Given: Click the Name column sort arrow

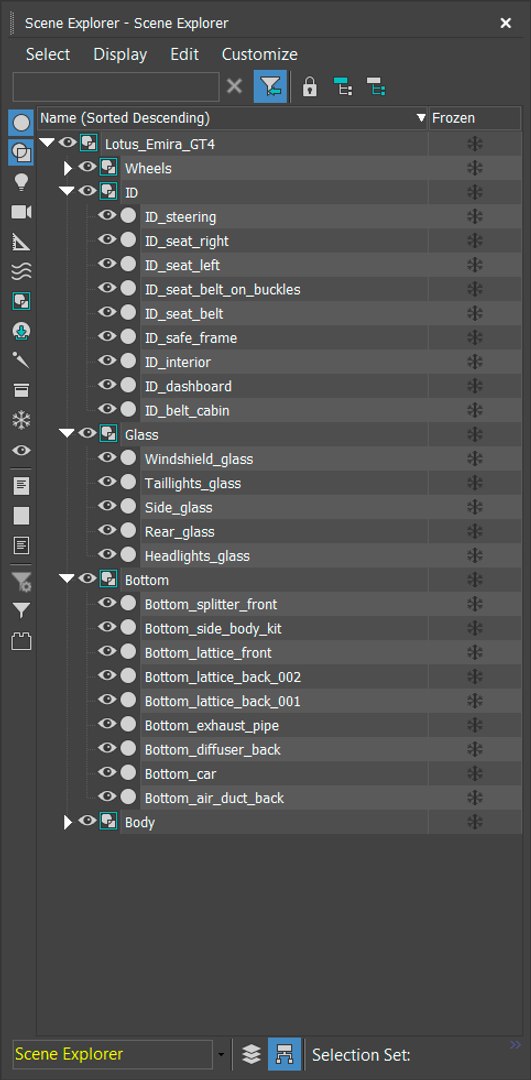Looking at the screenshot, I should (x=421, y=118).
